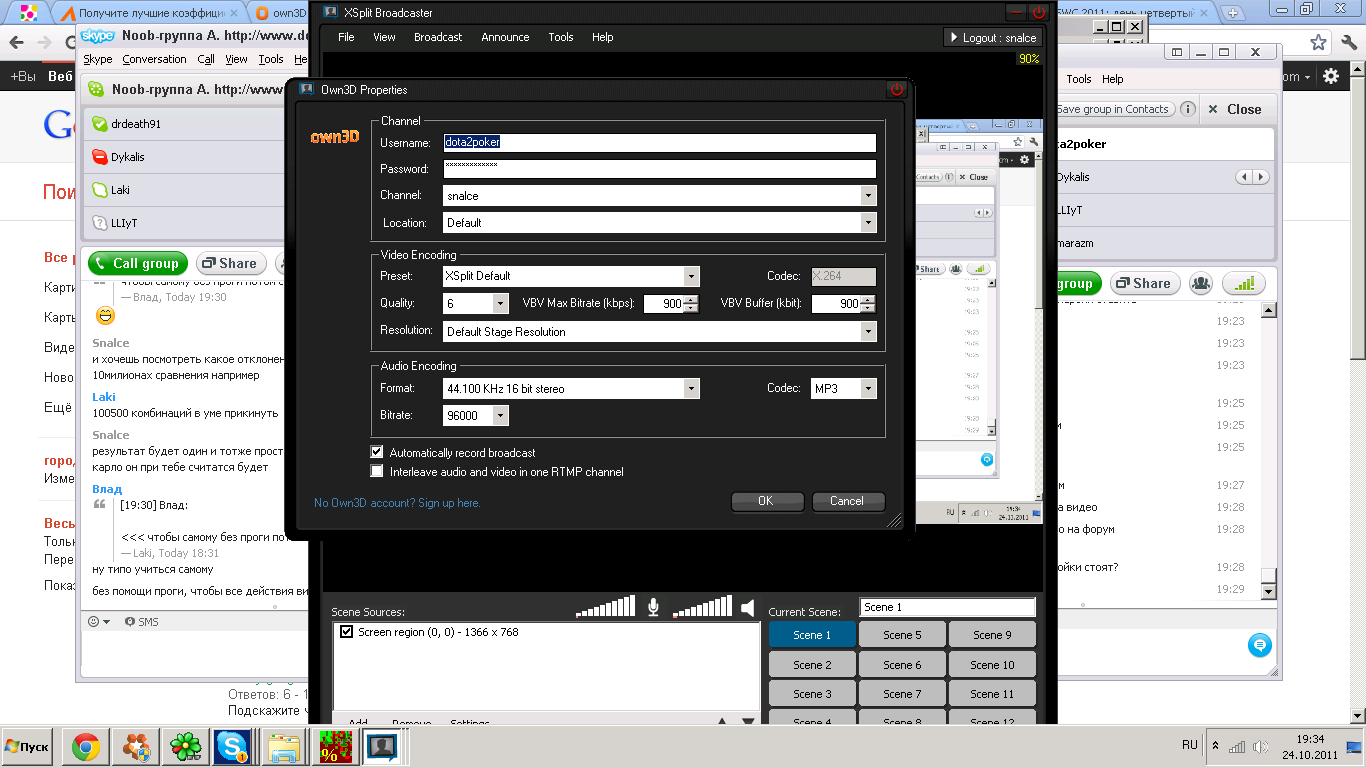Show hidden system tray icons
Image resolution: width=1366 pixels, height=768 pixels.
tap(1215, 746)
